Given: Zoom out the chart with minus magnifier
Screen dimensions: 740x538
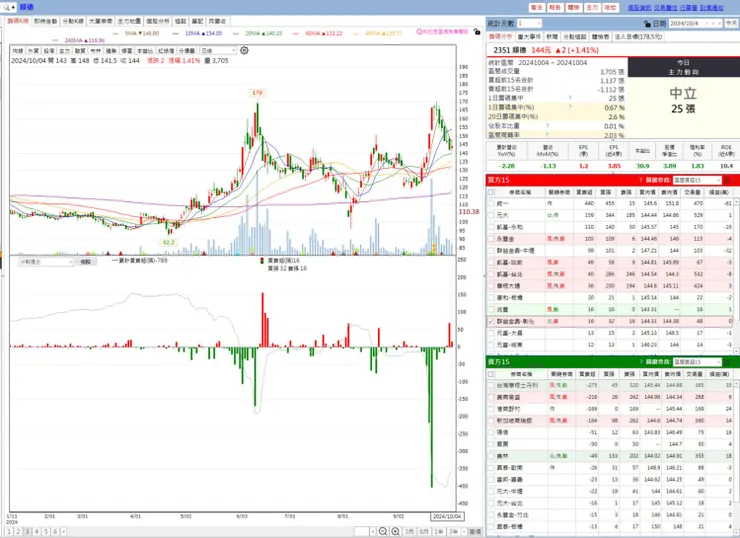Looking at the screenshot, I should point(383,531).
